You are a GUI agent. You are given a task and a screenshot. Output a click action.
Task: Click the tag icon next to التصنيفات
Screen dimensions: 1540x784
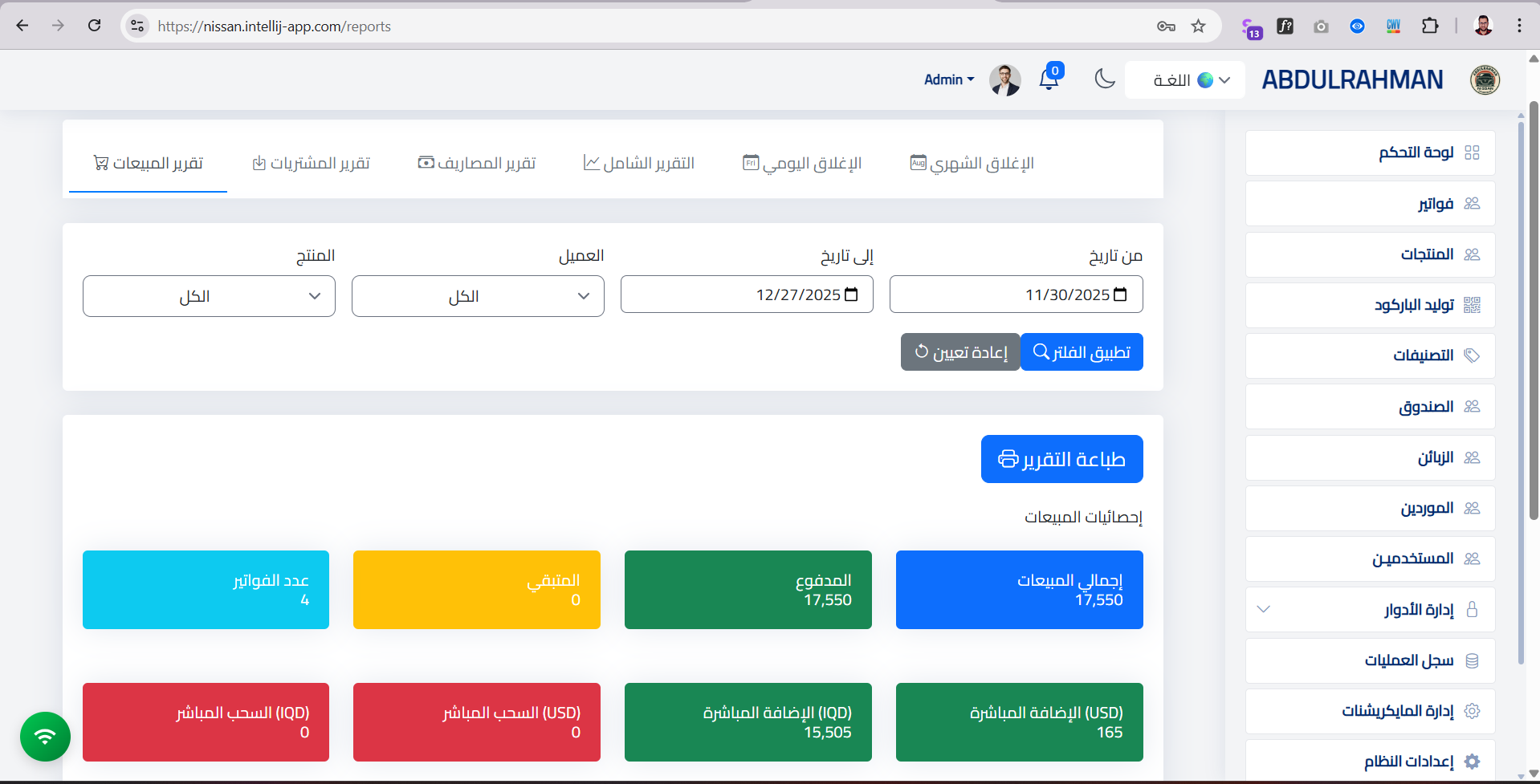point(1473,355)
